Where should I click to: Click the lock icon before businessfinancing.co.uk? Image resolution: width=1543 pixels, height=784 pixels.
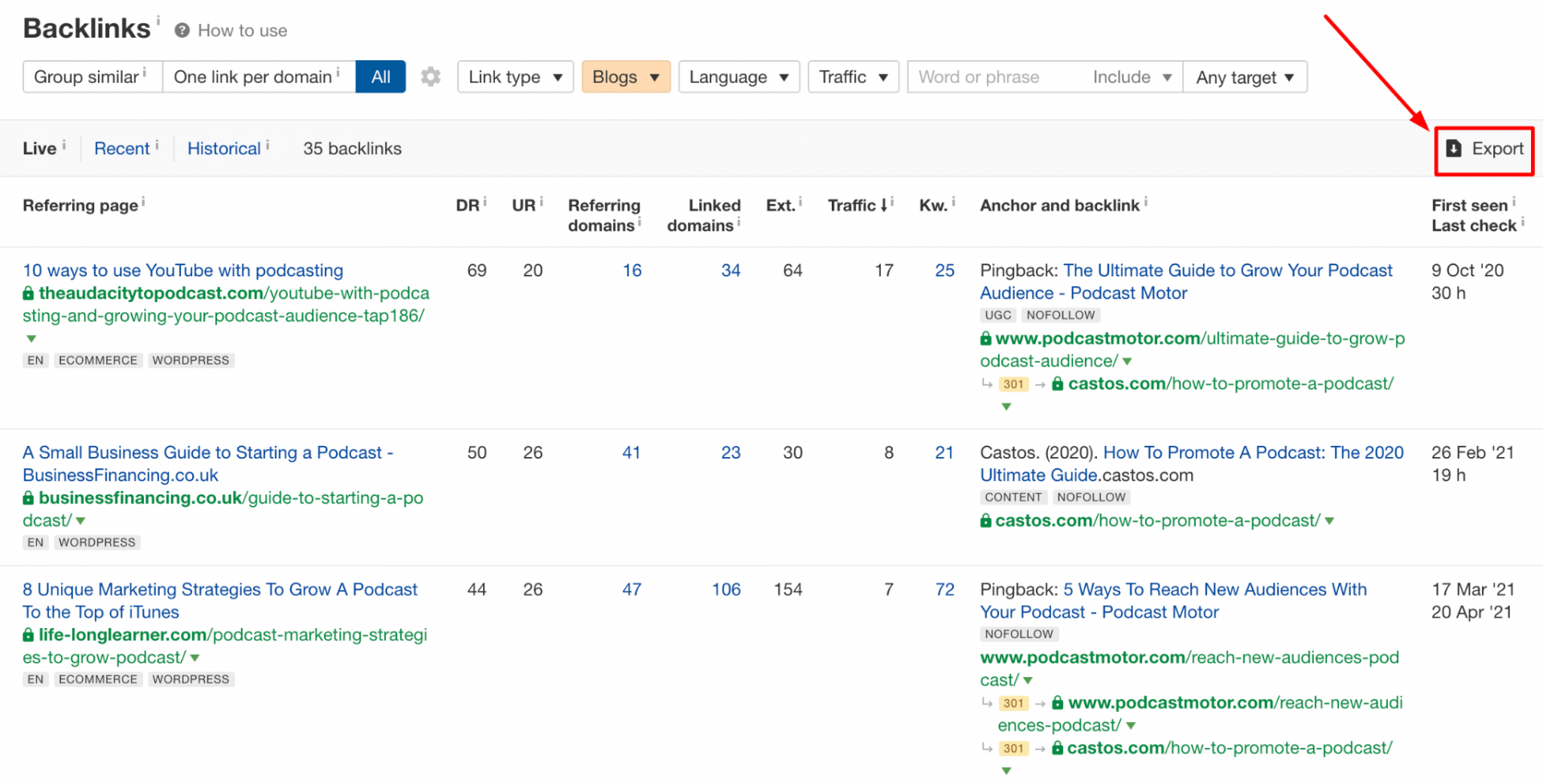(28, 498)
